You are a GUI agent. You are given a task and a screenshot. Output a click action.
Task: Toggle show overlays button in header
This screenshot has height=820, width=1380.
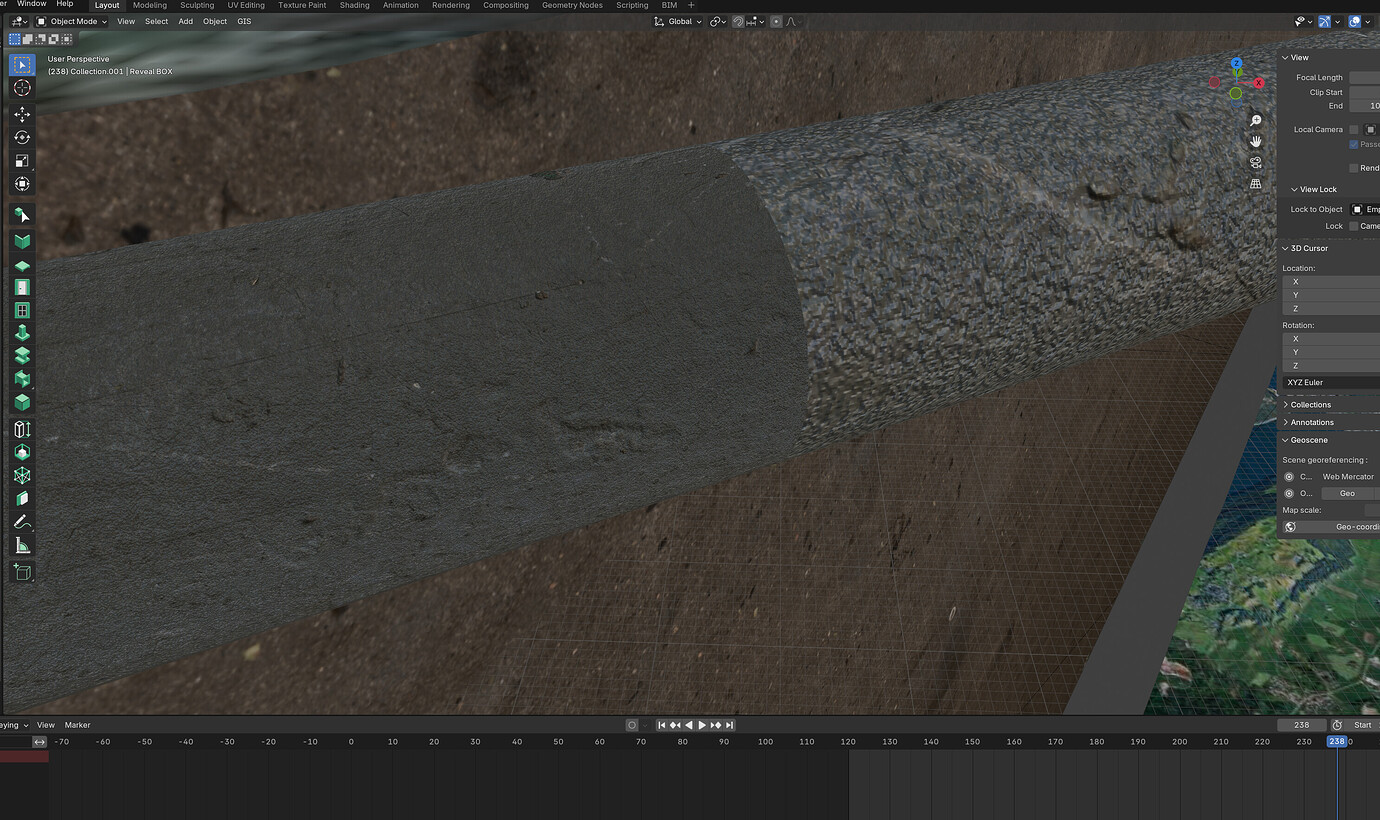click(1354, 21)
